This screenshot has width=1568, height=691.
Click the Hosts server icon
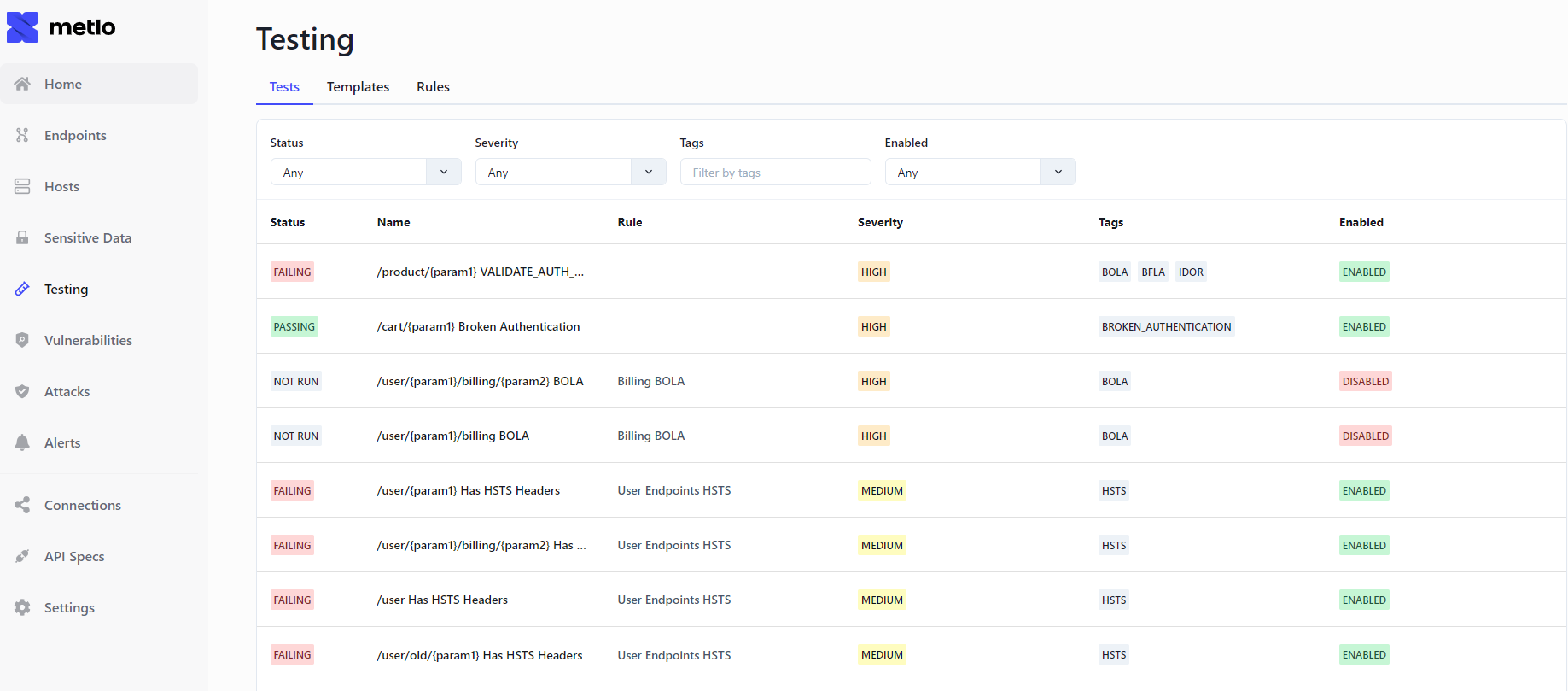(x=22, y=186)
